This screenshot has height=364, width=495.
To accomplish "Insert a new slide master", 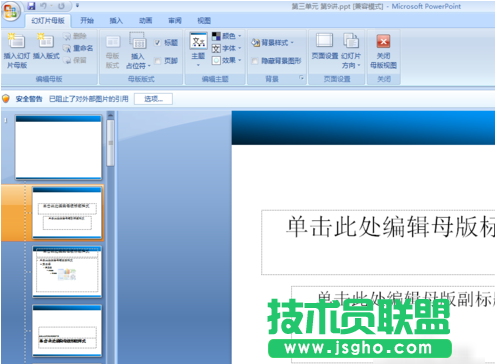I will (x=17, y=51).
